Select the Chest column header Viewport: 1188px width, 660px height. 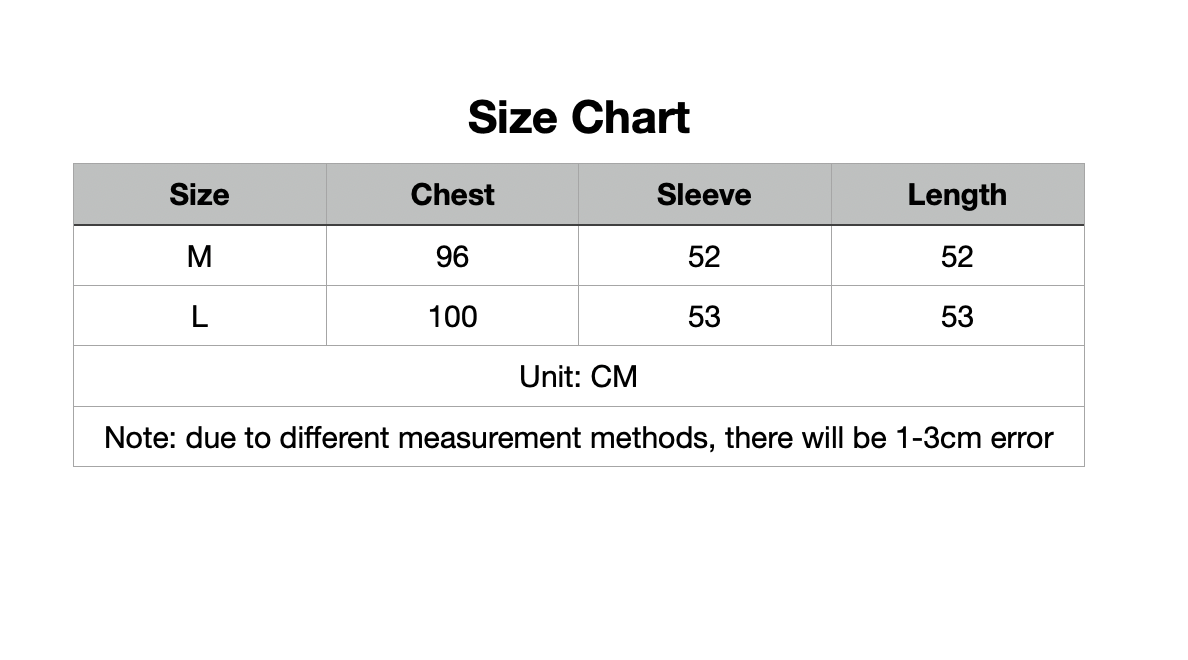(x=452, y=195)
